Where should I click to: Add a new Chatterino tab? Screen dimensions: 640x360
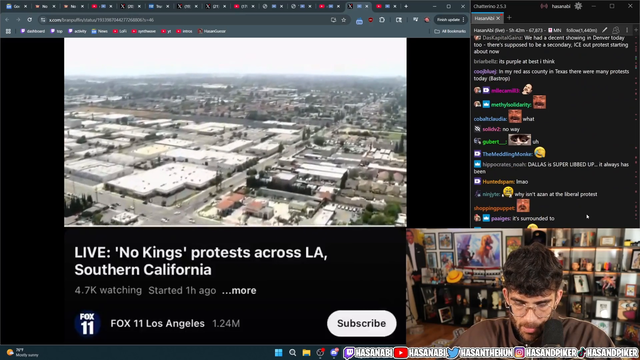pos(509,18)
